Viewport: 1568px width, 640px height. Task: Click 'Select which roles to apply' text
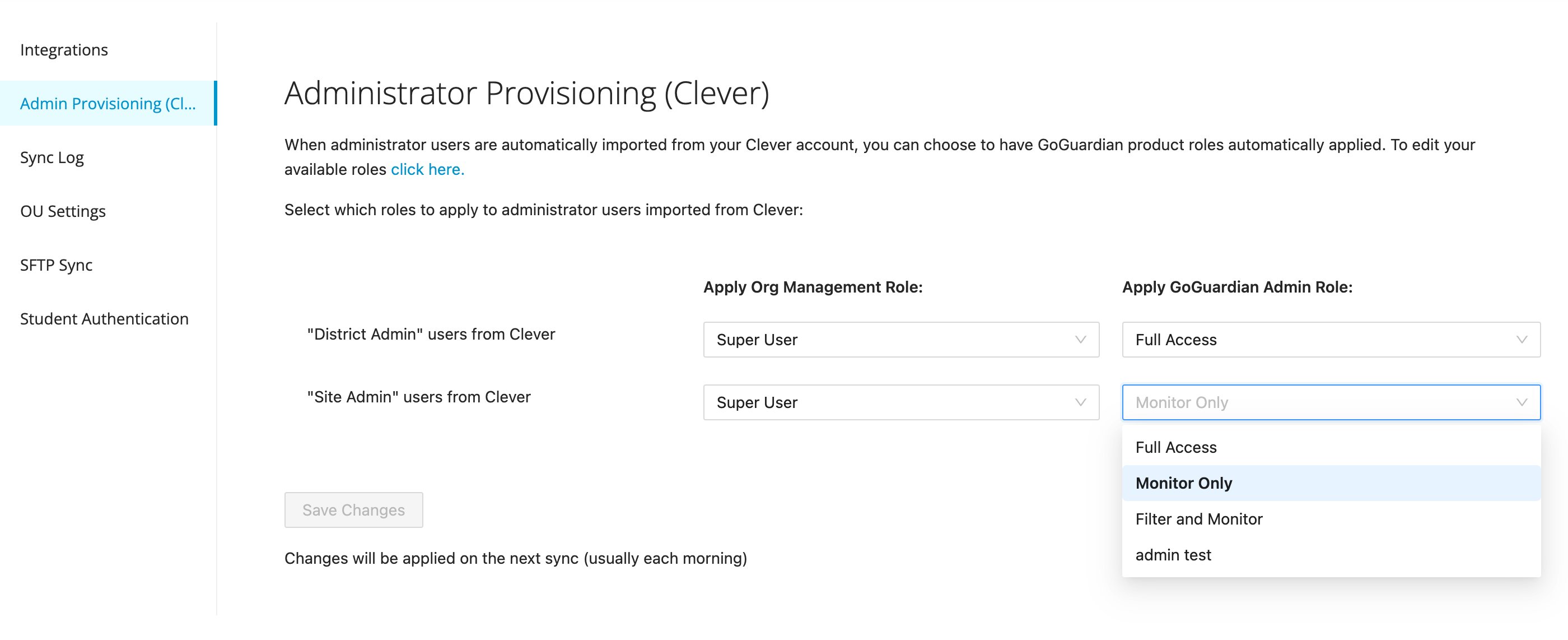tap(544, 210)
